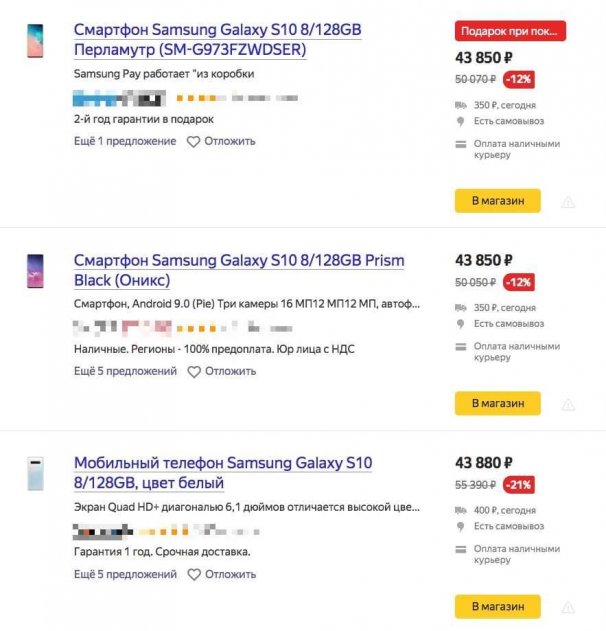606x631 pixels.
Task: Click the heart icon in the Prism Black listing
Action: tap(194, 371)
